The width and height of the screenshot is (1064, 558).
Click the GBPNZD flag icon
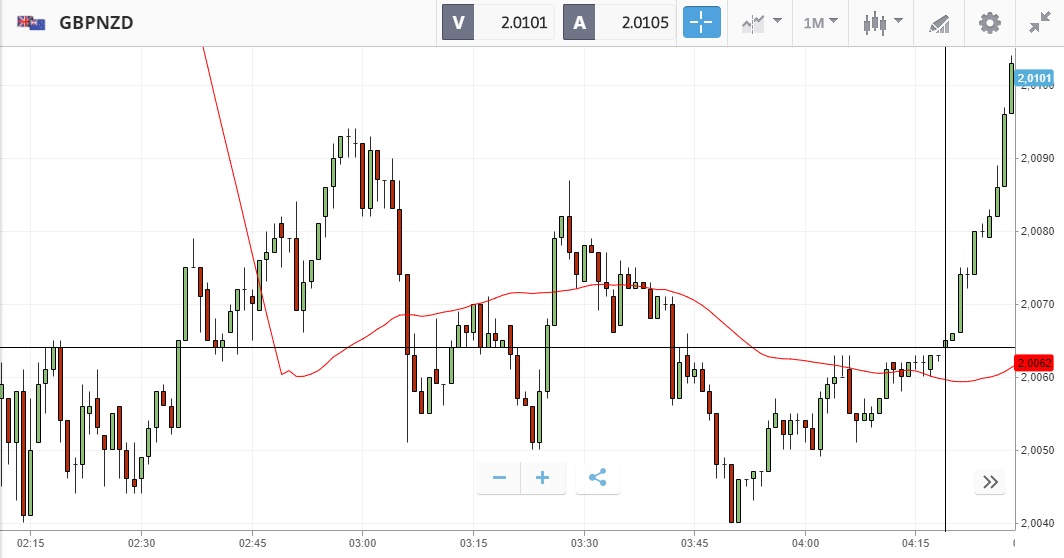pos(30,22)
